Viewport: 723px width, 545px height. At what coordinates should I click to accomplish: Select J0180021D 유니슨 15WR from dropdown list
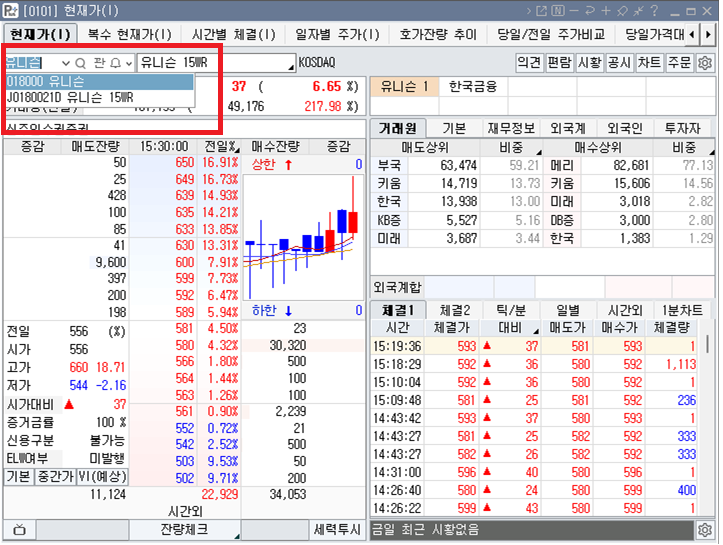[100, 97]
